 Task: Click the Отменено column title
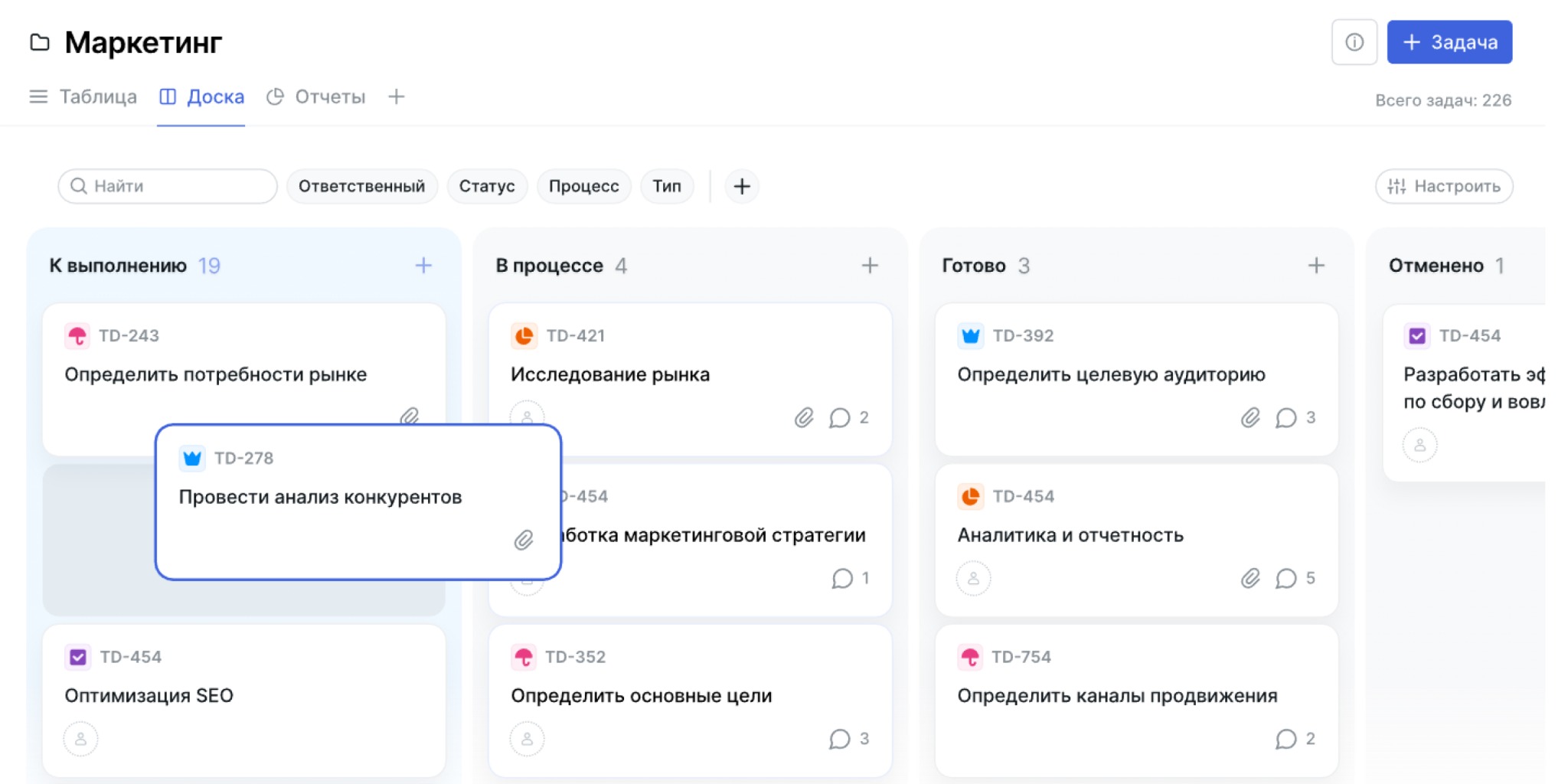[x=1436, y=266]
